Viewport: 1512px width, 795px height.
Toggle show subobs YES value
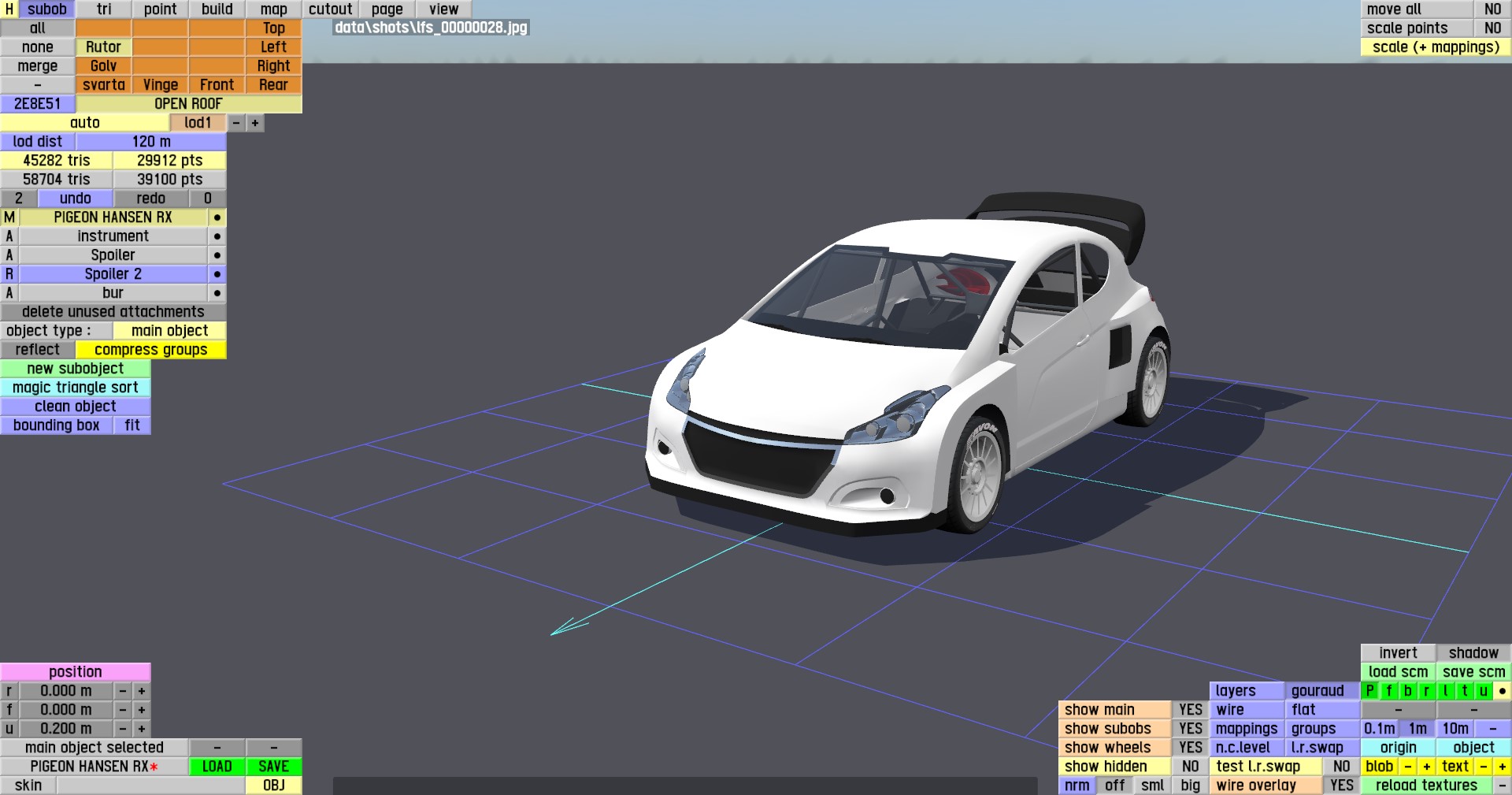[1190, 729]
